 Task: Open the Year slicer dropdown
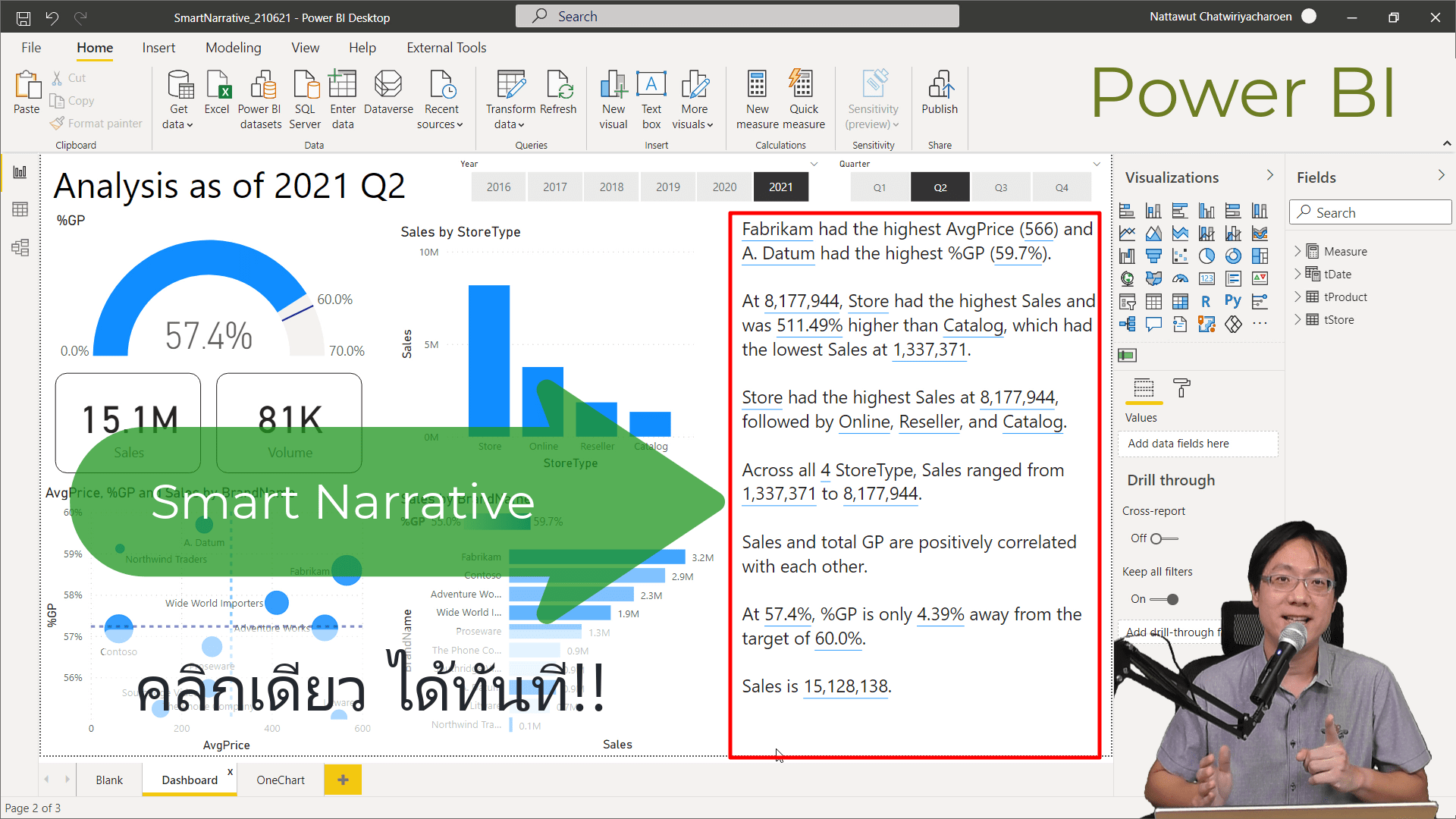tap(814, 163)
